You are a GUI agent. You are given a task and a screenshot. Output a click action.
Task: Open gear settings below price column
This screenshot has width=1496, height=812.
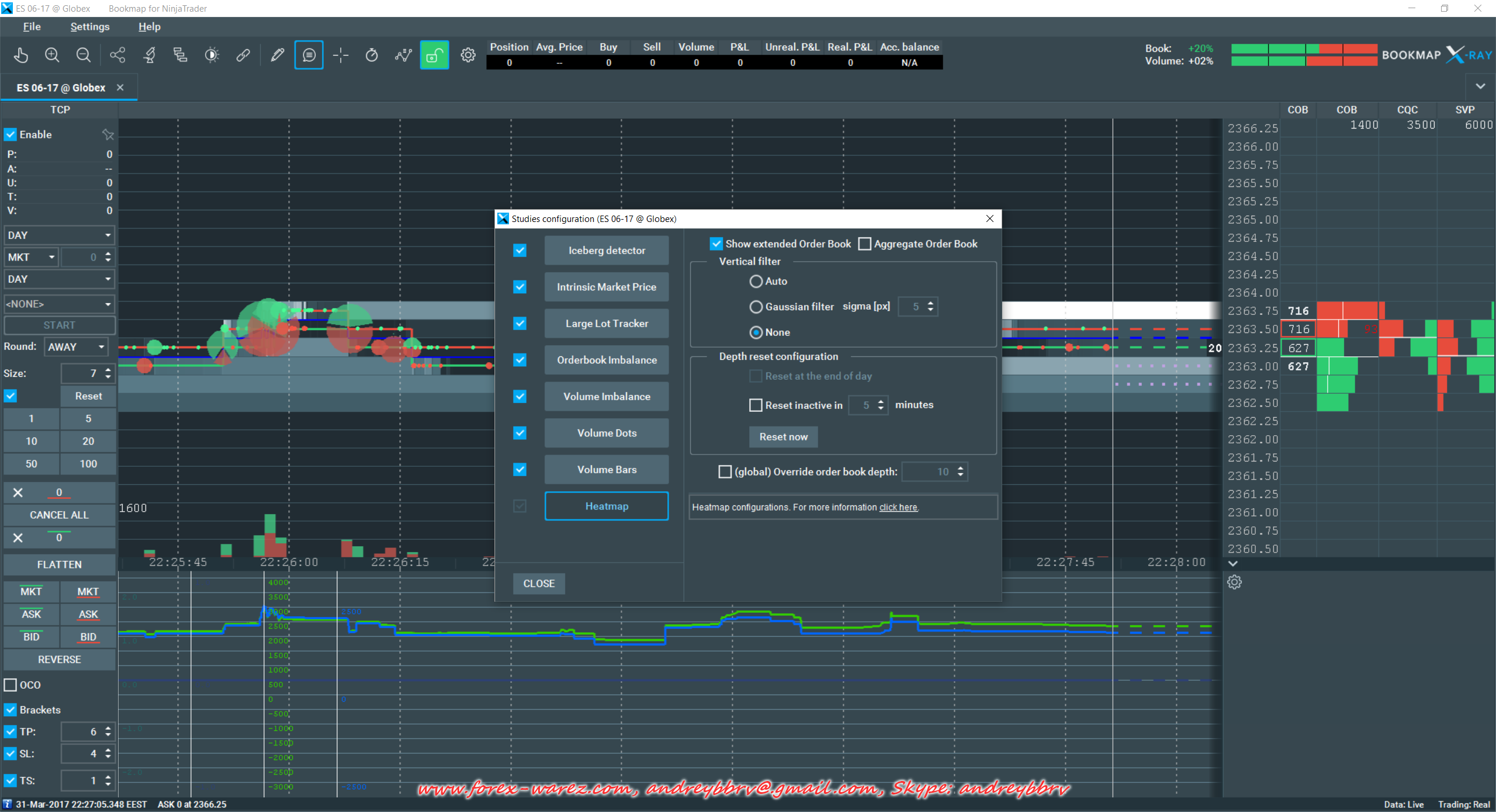click(x=1234, y=582)
